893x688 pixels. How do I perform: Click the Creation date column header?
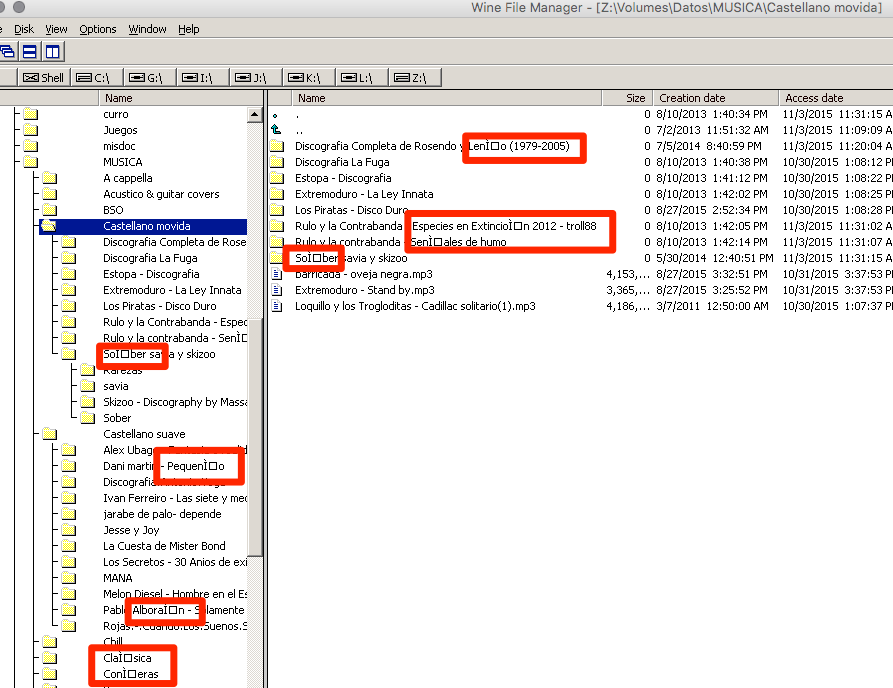[x=715, y=98]
